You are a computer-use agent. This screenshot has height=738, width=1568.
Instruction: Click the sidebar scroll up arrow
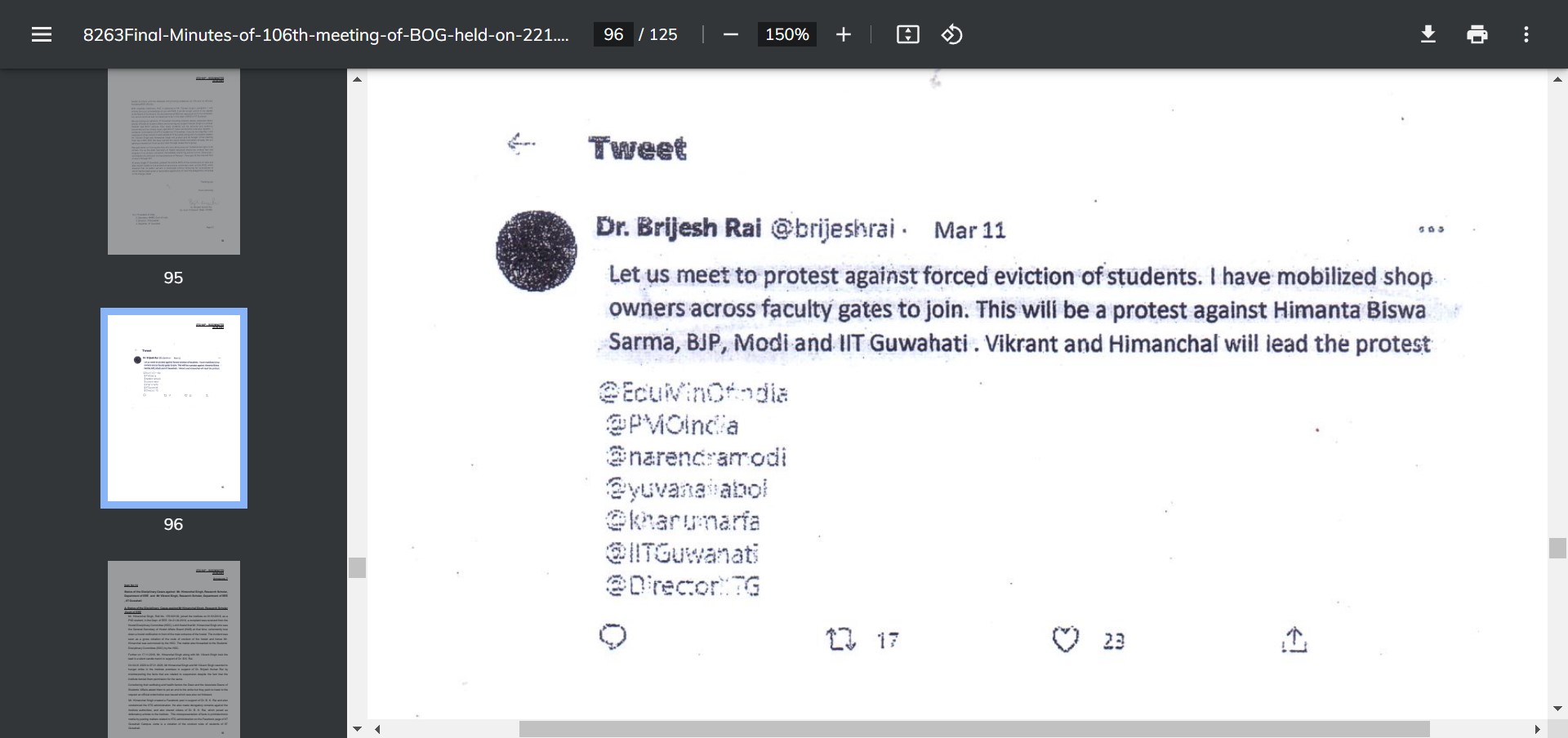pos(357,79)
